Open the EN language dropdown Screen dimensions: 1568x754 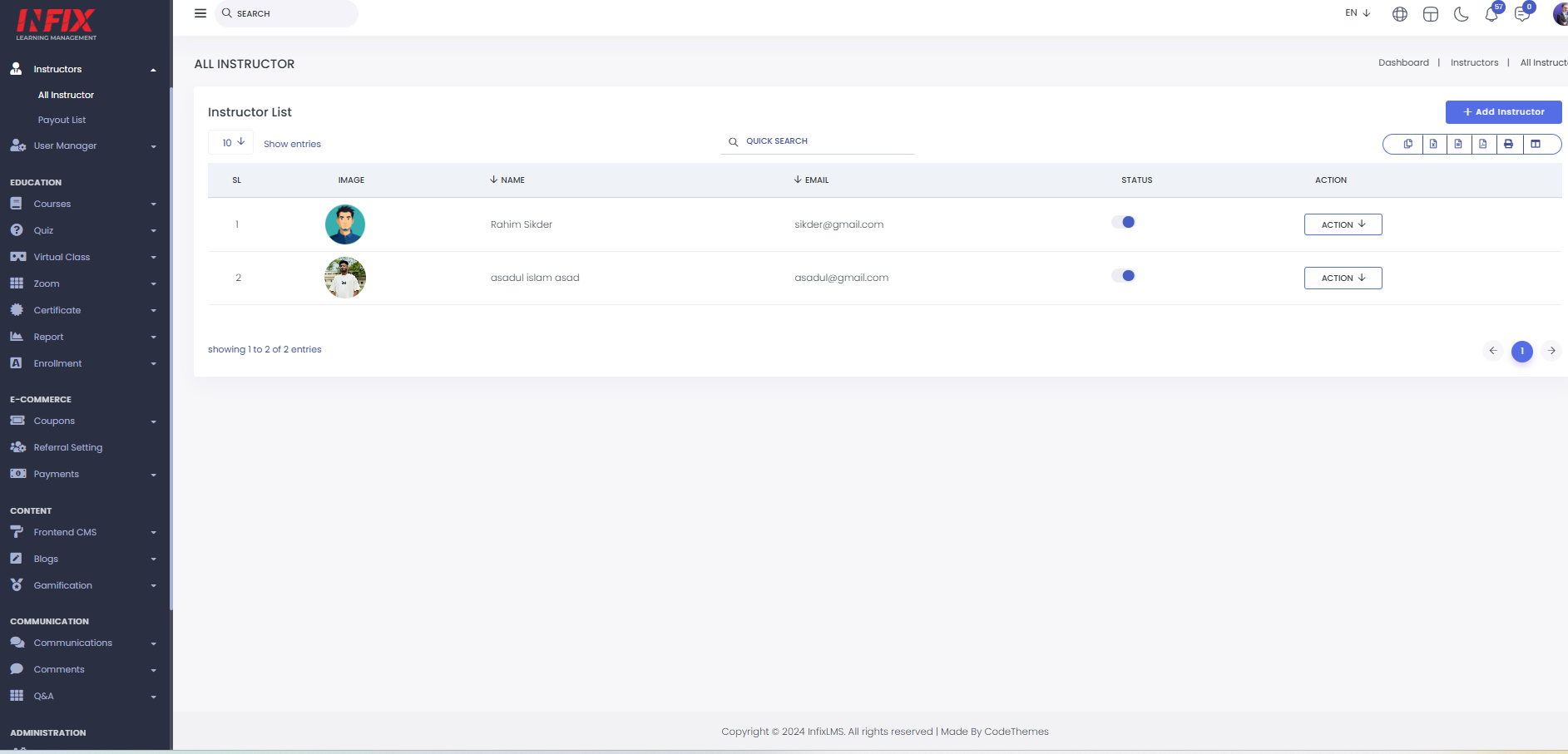tap(1358, 13)
